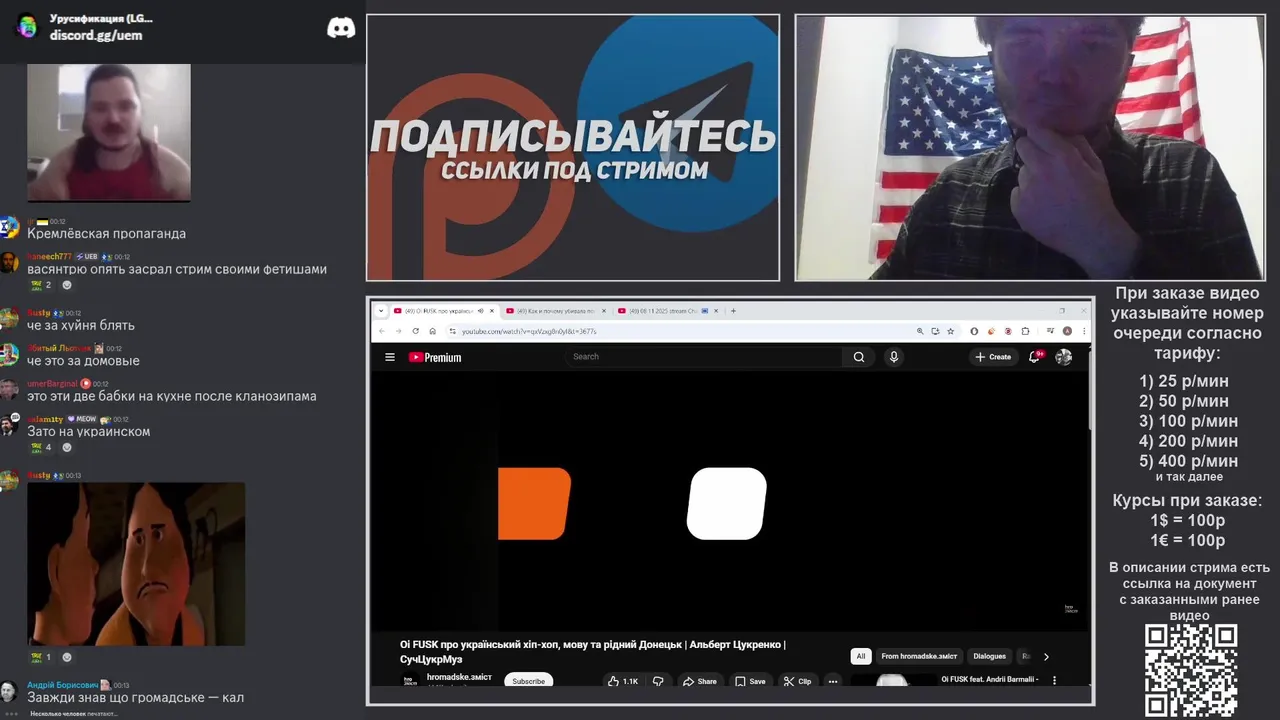Reload the YouTube page
This screenshot has width=1280, height=720.
(416, 331)
